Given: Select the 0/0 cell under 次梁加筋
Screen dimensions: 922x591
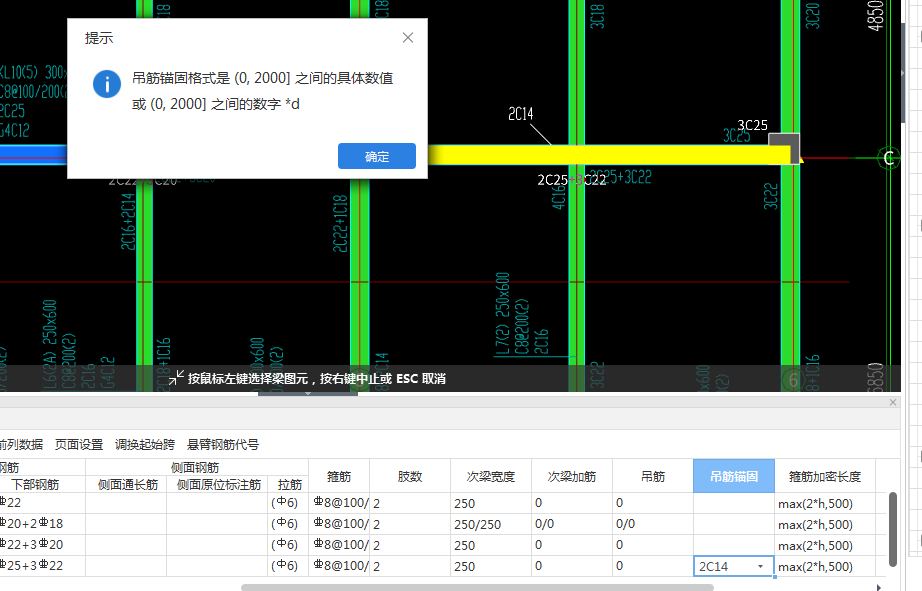Looking at the screenshot, I should (x=572, y=524).
